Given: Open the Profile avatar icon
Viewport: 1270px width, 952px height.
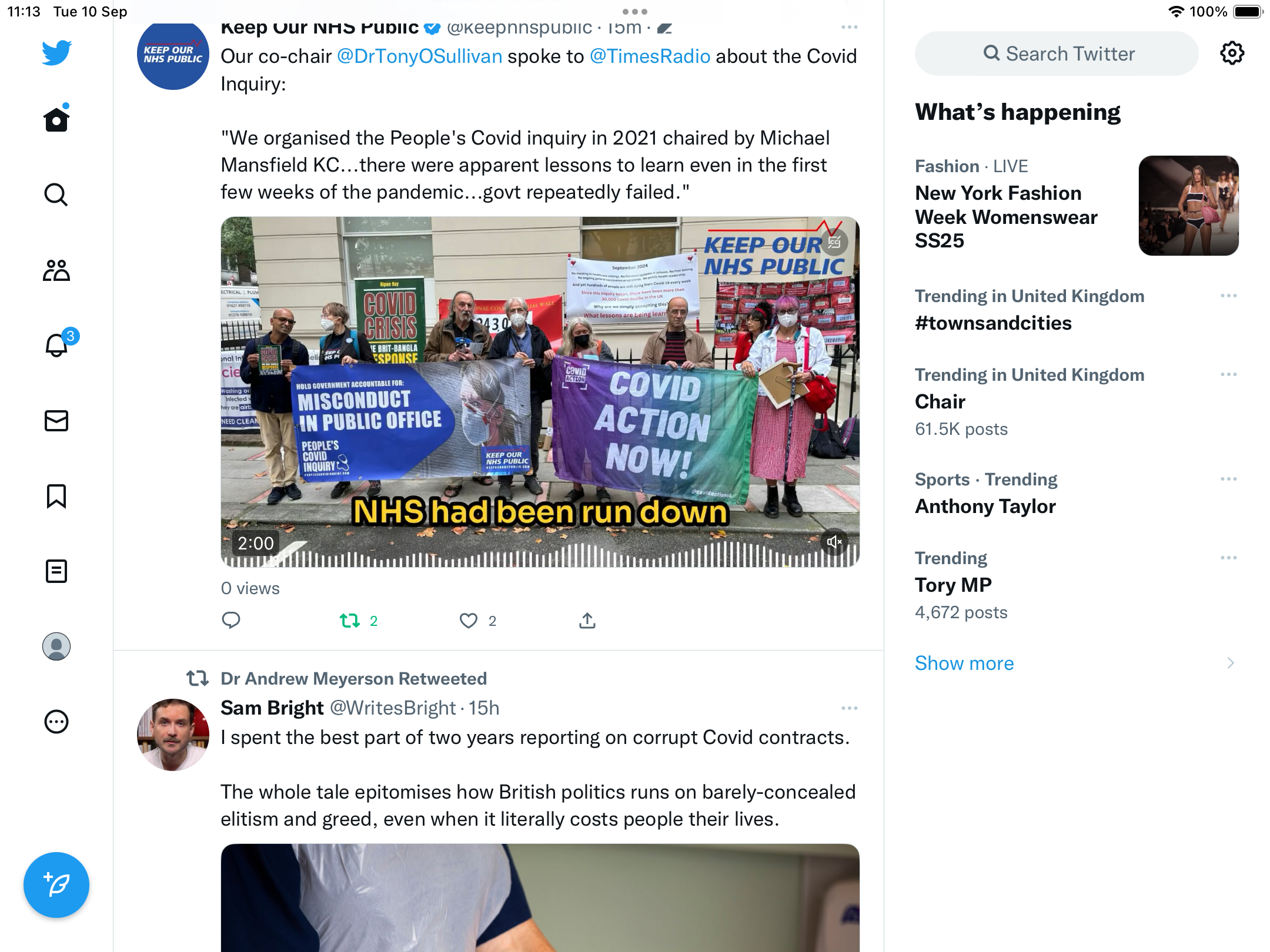Looking at the screenshot, I should pyautogui.click(x=56, y=646).
